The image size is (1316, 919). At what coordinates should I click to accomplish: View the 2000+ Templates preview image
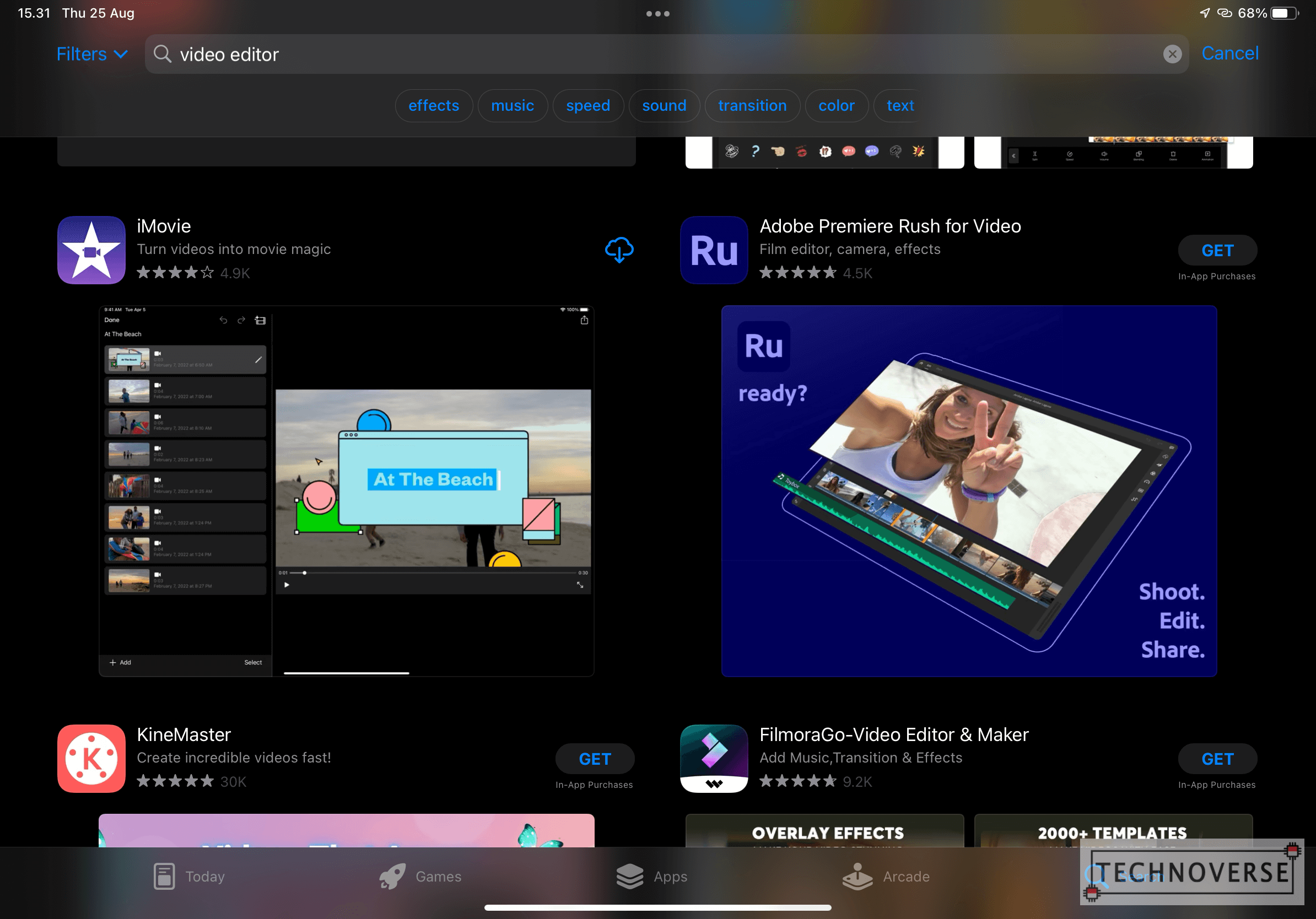point(1113,830)
